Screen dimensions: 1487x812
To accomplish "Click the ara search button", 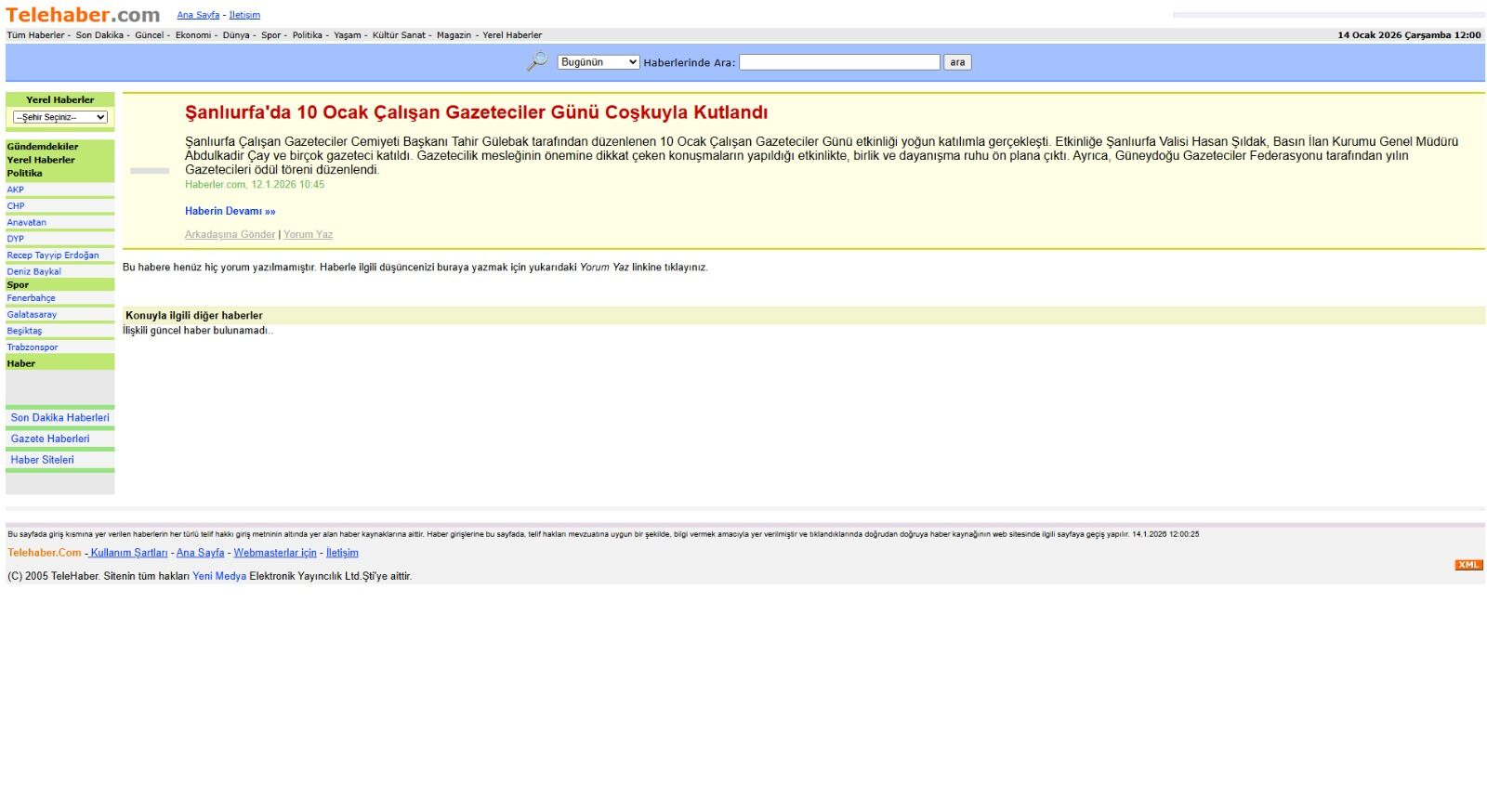I will (x=957, y=62).
